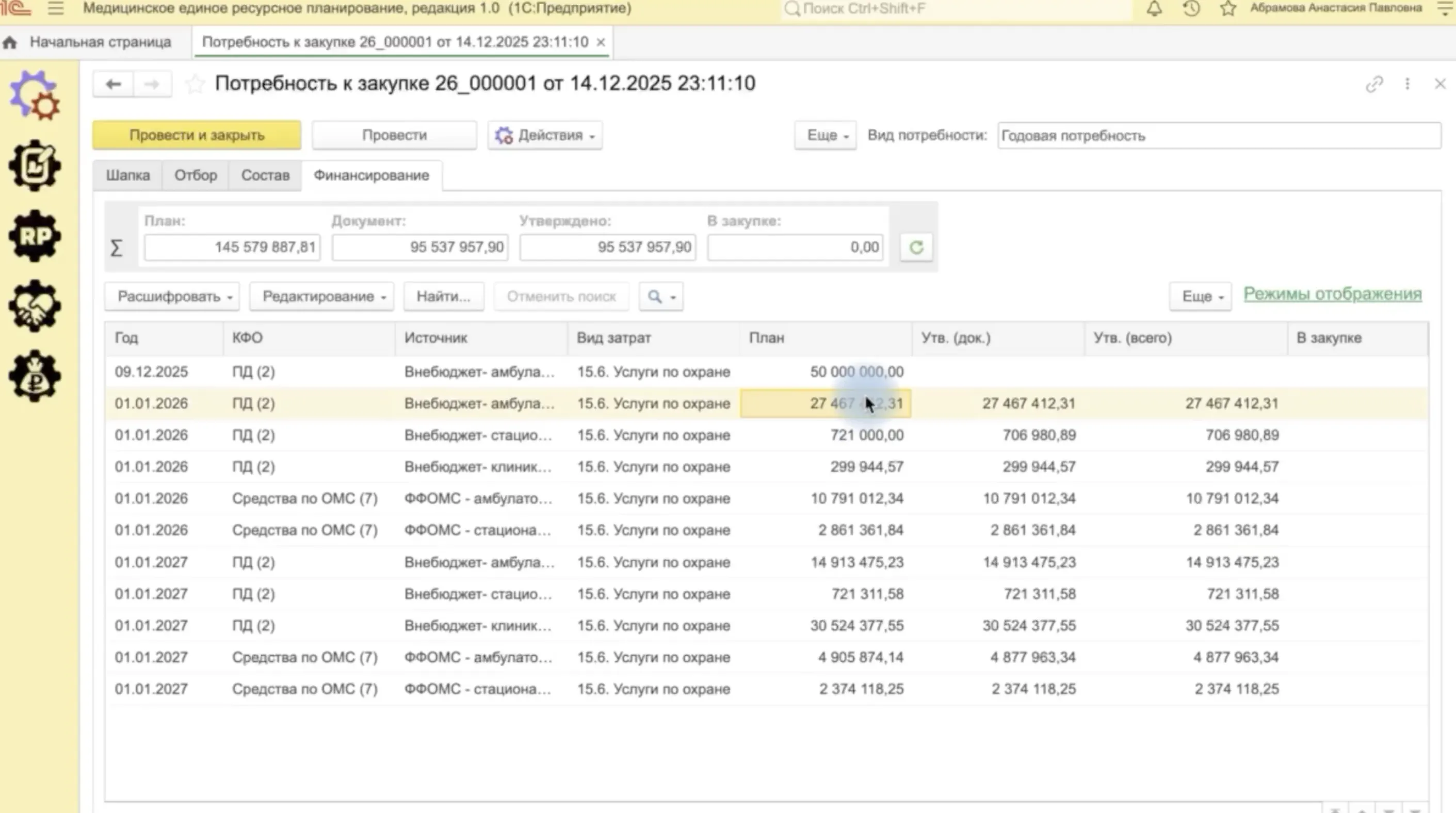Open the RP gear sidebar section
This screenshot has height=813, width=1456.
point(35,236)
